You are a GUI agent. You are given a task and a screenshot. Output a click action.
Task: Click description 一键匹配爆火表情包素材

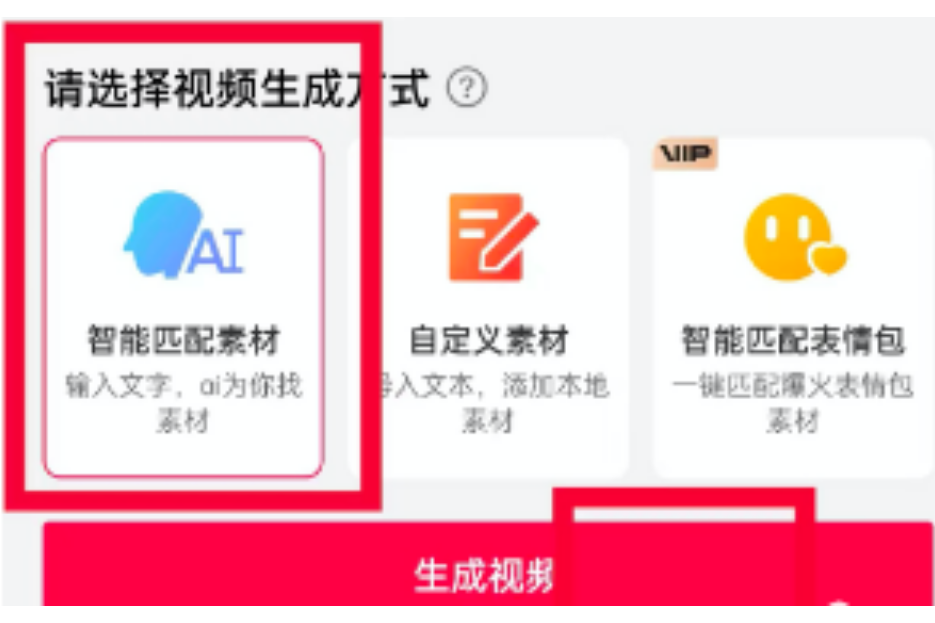[x=793, y=403]
